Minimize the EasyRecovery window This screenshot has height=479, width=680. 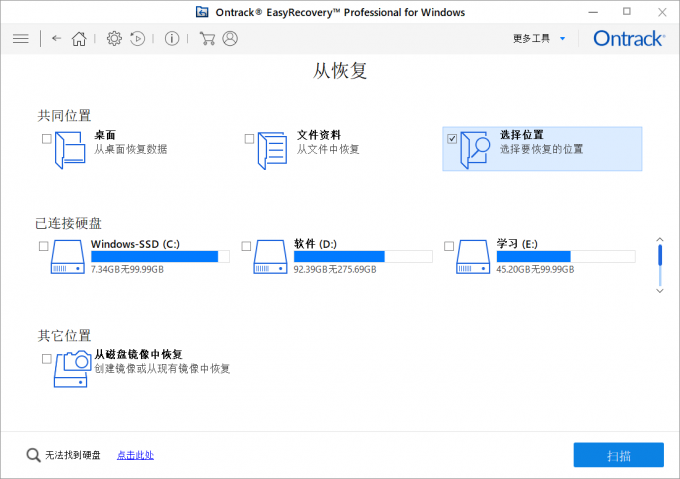(x=593, y=12)
